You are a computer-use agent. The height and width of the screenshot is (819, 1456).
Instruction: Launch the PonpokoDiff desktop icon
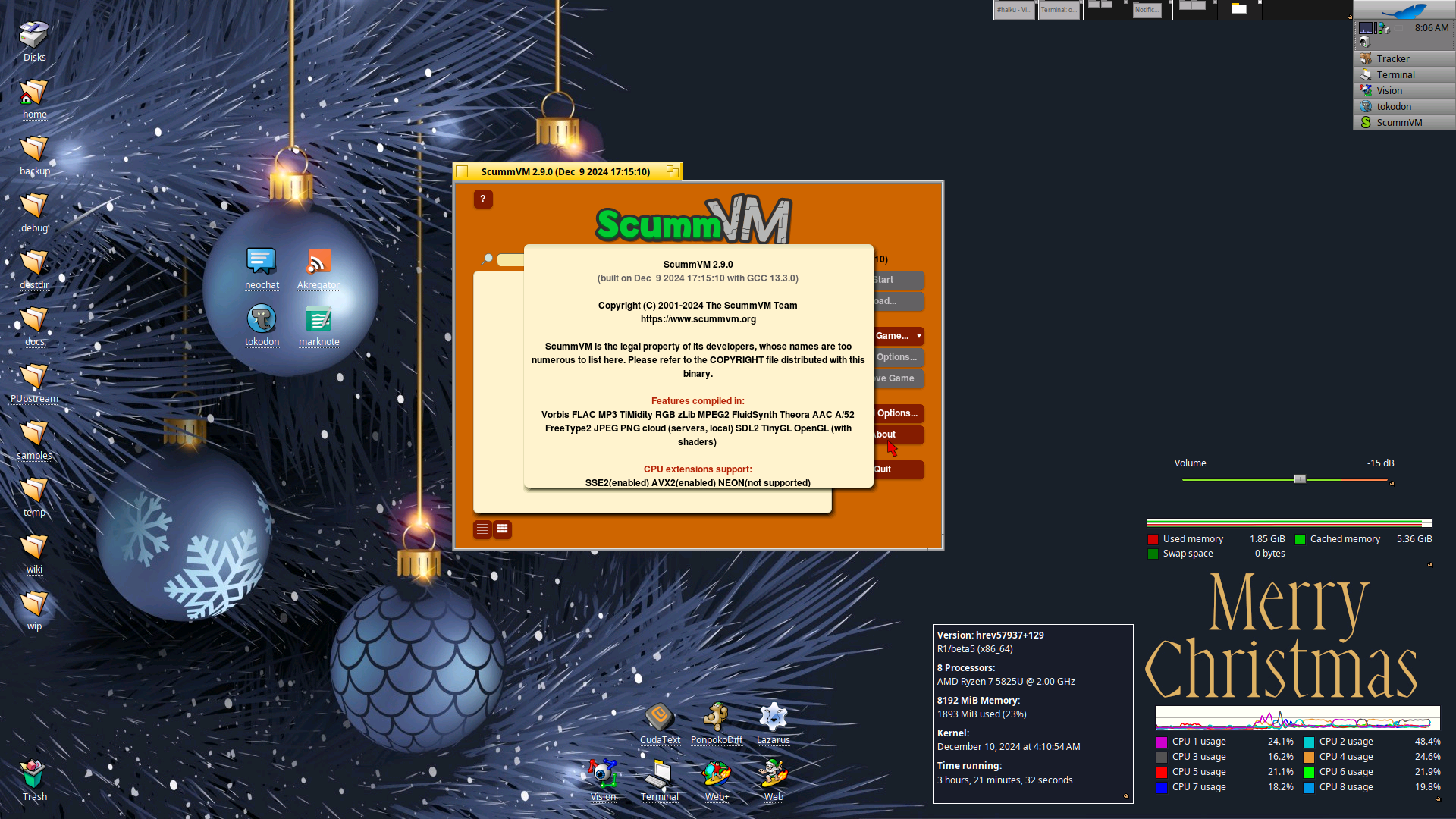(x=717, y=723)
